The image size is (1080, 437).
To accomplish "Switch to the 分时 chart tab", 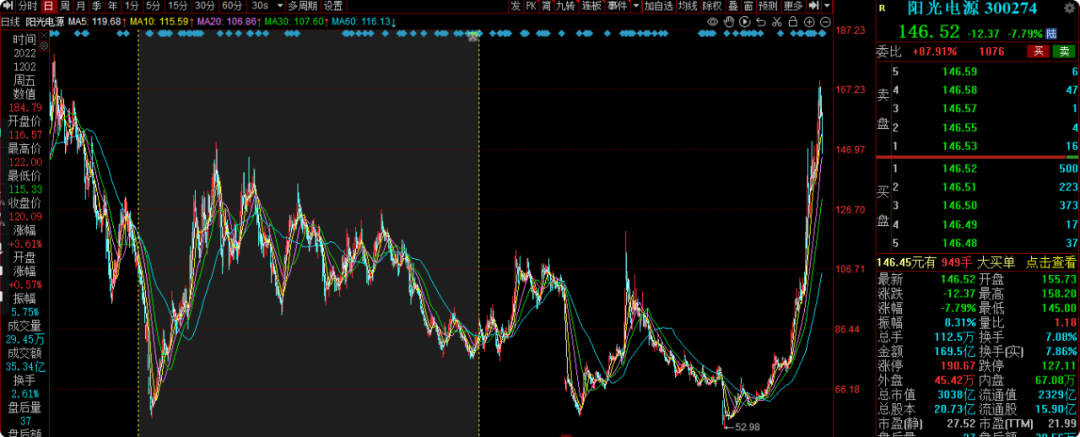I will (27, 6).
